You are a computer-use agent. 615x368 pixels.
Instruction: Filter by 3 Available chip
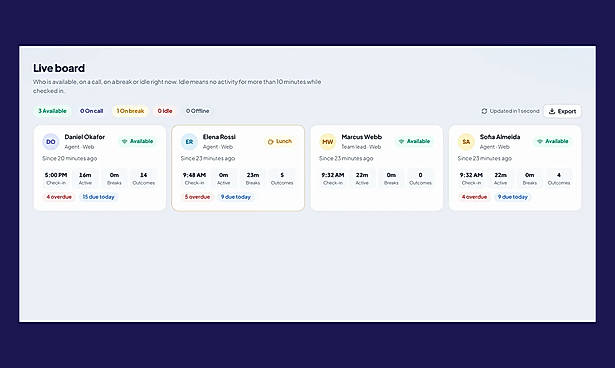52,111
